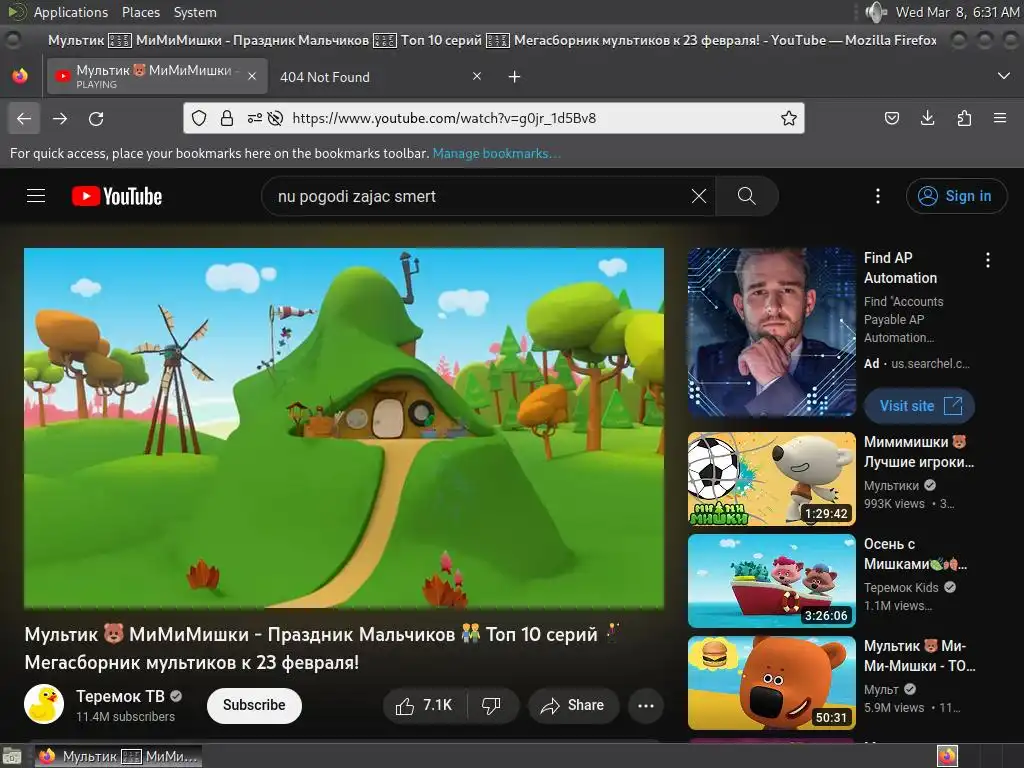The image size is (1024, 768).
Task: Open the Find AP Automation ad thumbnail
Action: pos(772,332)
